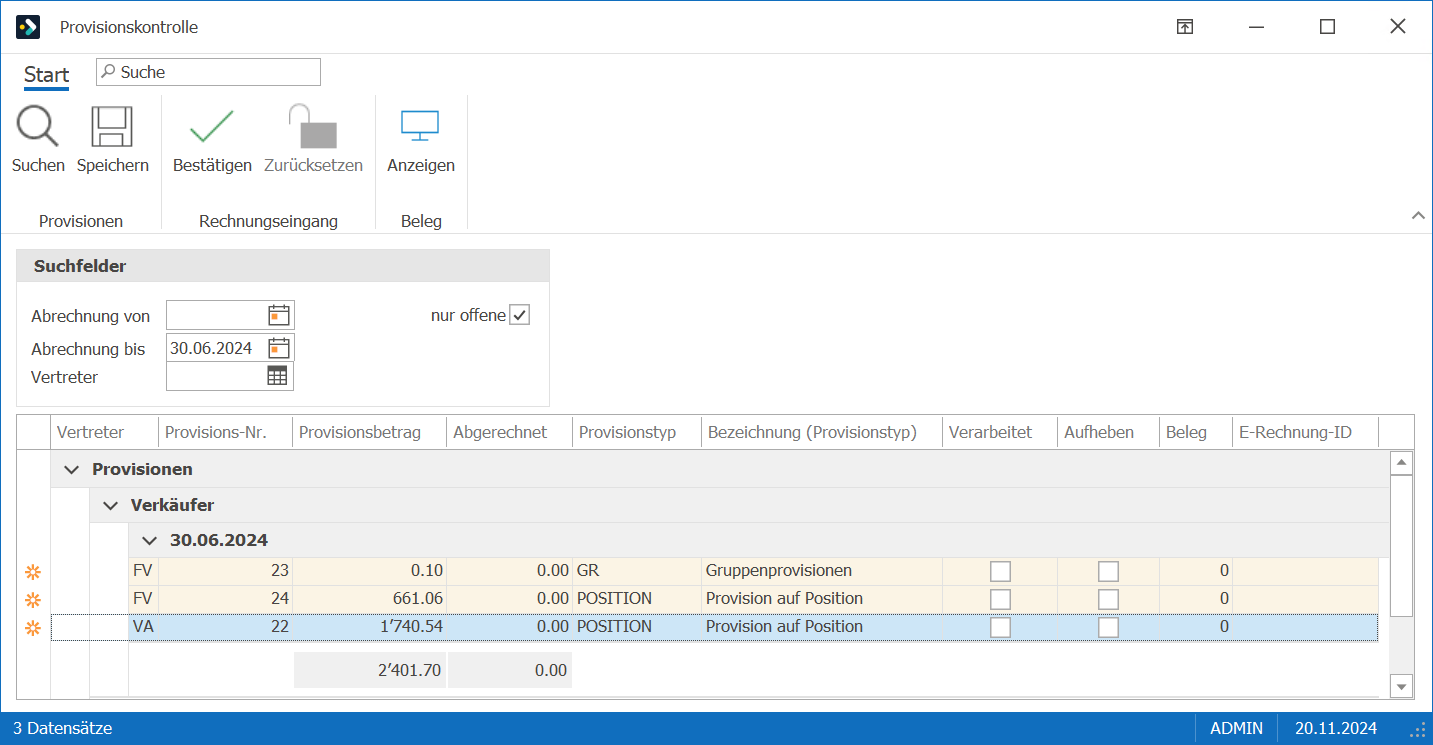Check Verarbeitet for Provisions-Nr. 22
1433x745 pixels.
1000,627
